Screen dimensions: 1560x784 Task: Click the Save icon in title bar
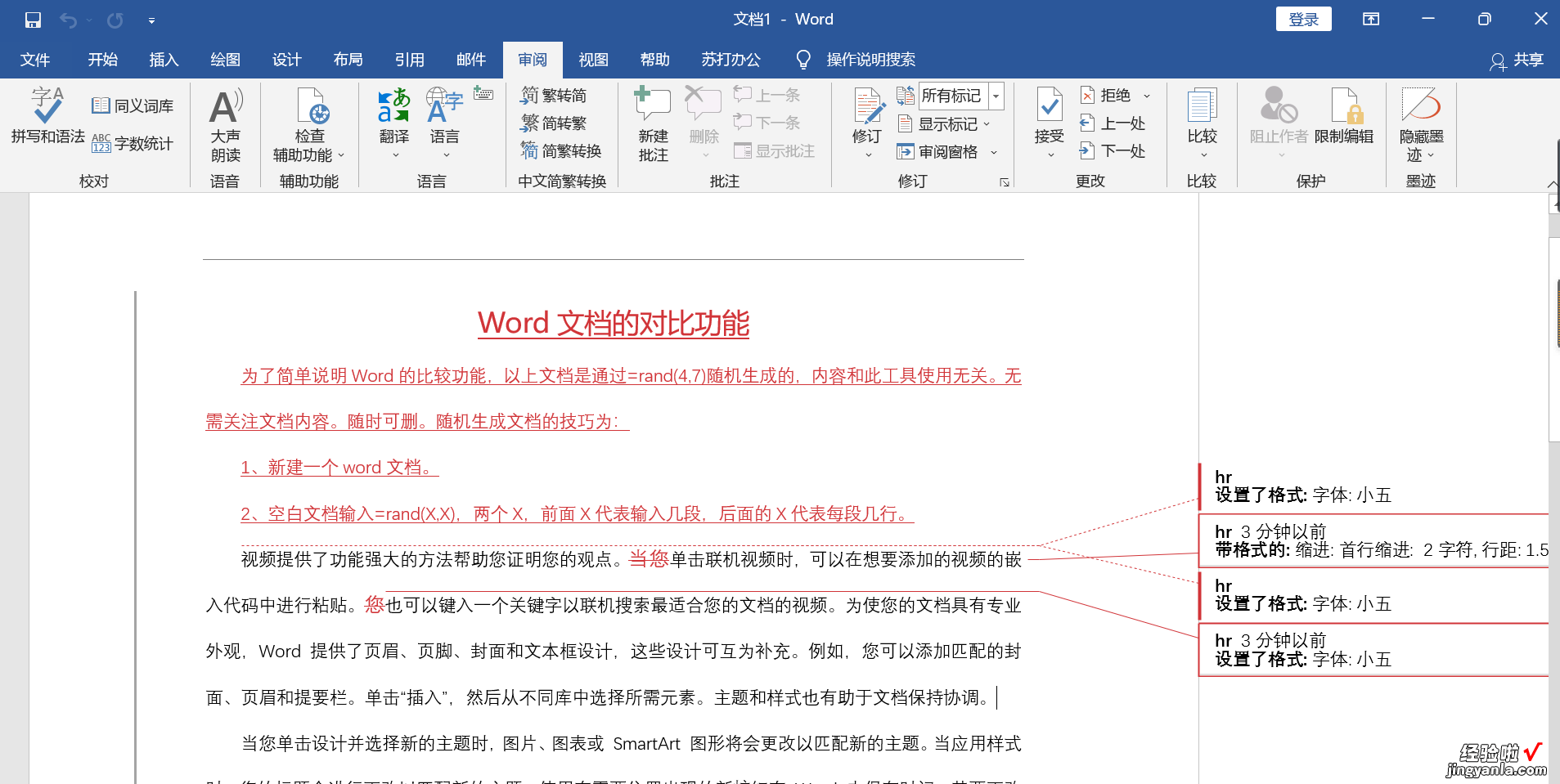click(x=33, y=20)
